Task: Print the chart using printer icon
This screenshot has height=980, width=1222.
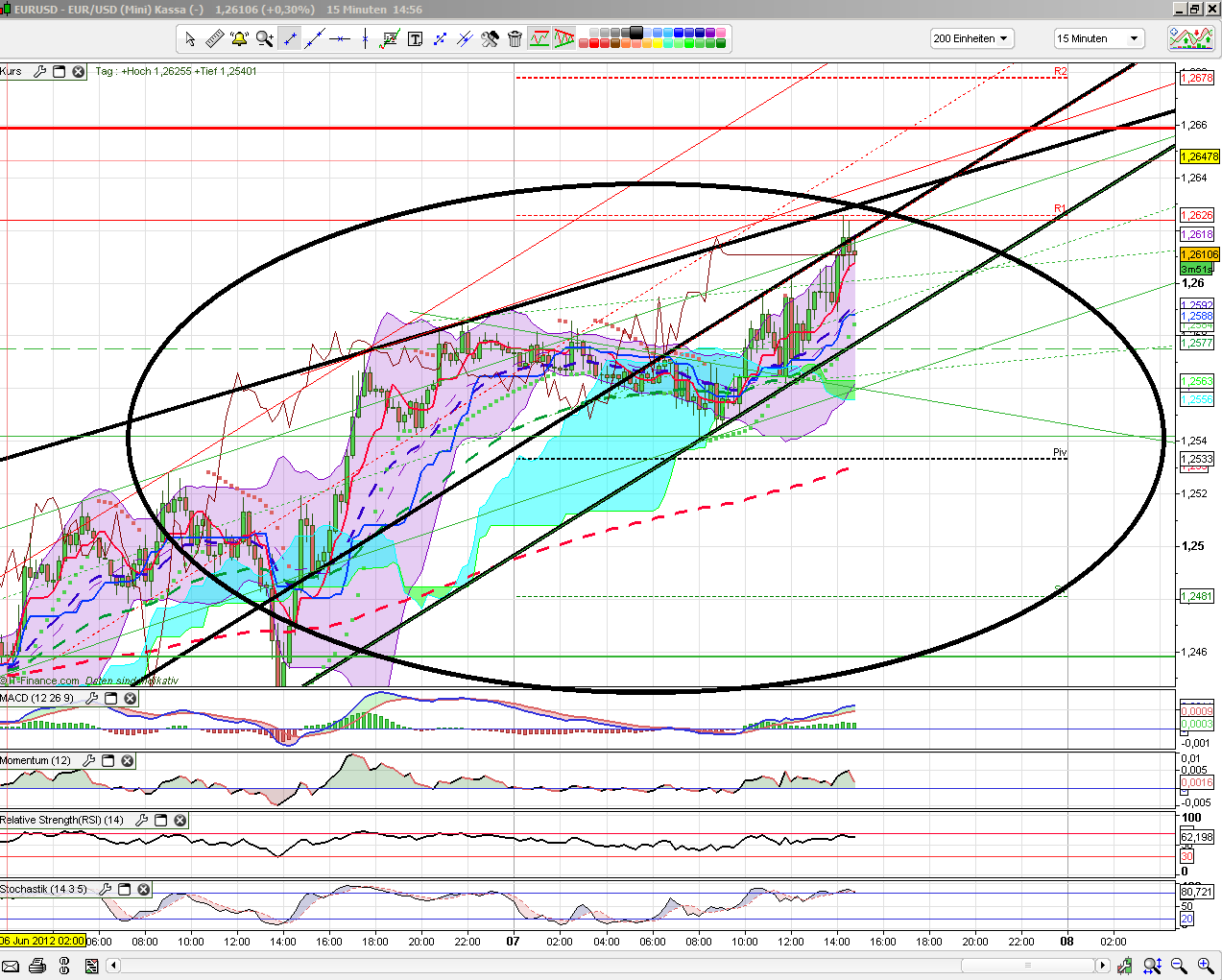Action: [37, 966]
